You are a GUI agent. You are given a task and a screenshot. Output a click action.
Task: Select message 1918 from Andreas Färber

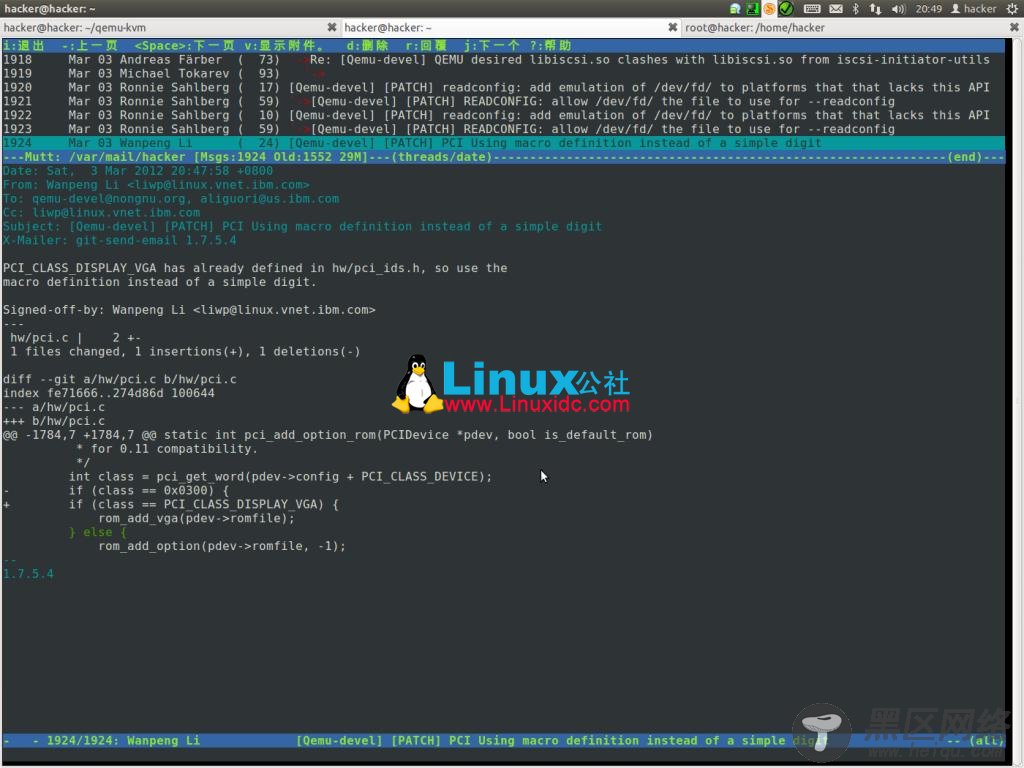(503, 59)
